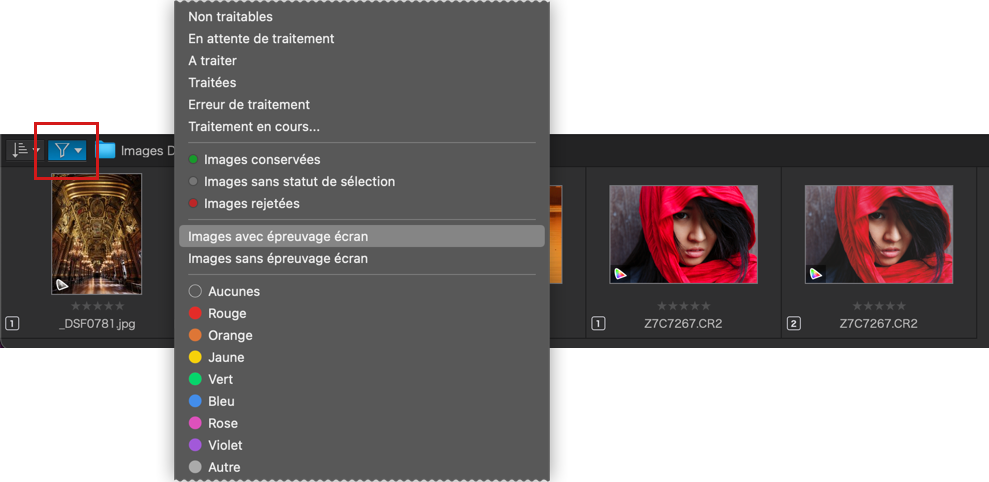Filter 'Images rejetées' with red dot
The image size is (989, 482).
point(361,204)
